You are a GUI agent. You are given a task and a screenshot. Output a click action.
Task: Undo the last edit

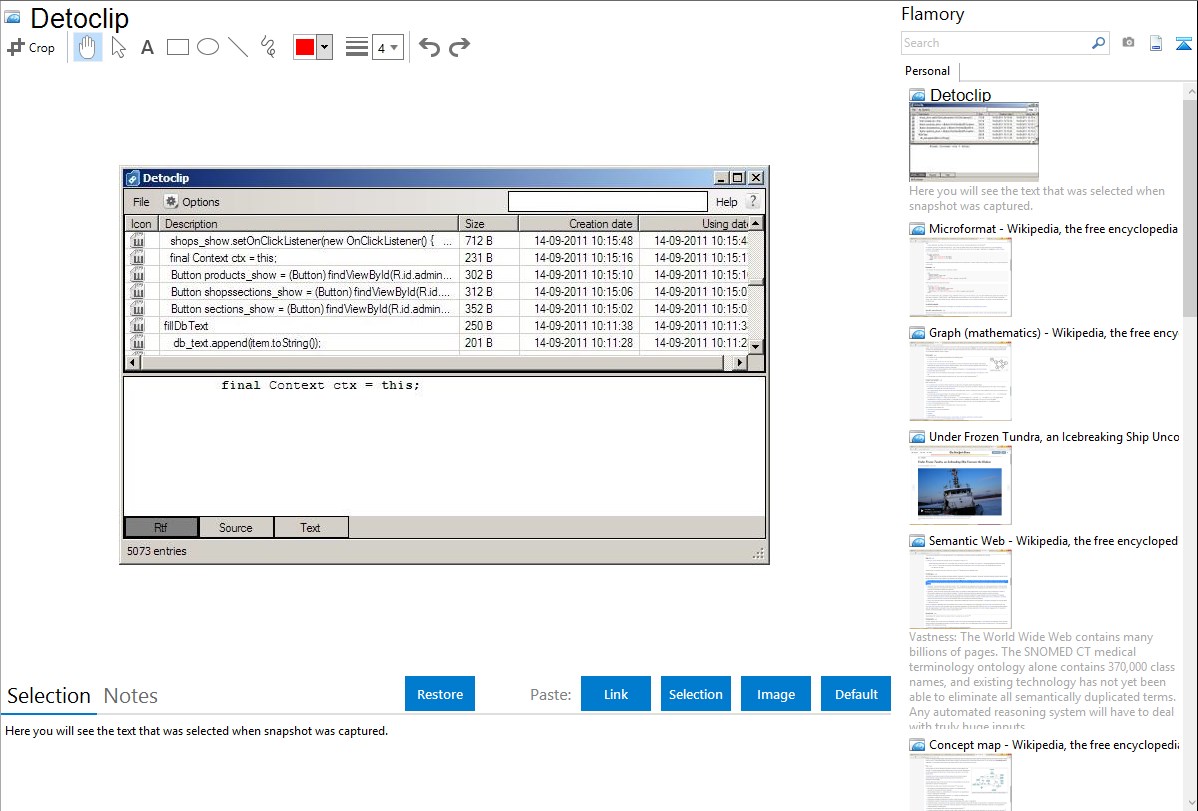(x=429, y=47)
